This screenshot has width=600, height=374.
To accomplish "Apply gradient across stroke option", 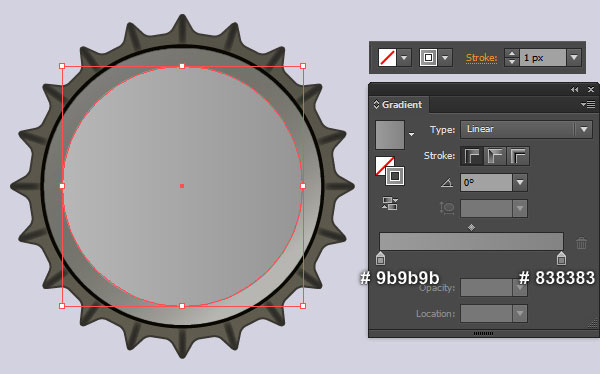I will (518, 156).
